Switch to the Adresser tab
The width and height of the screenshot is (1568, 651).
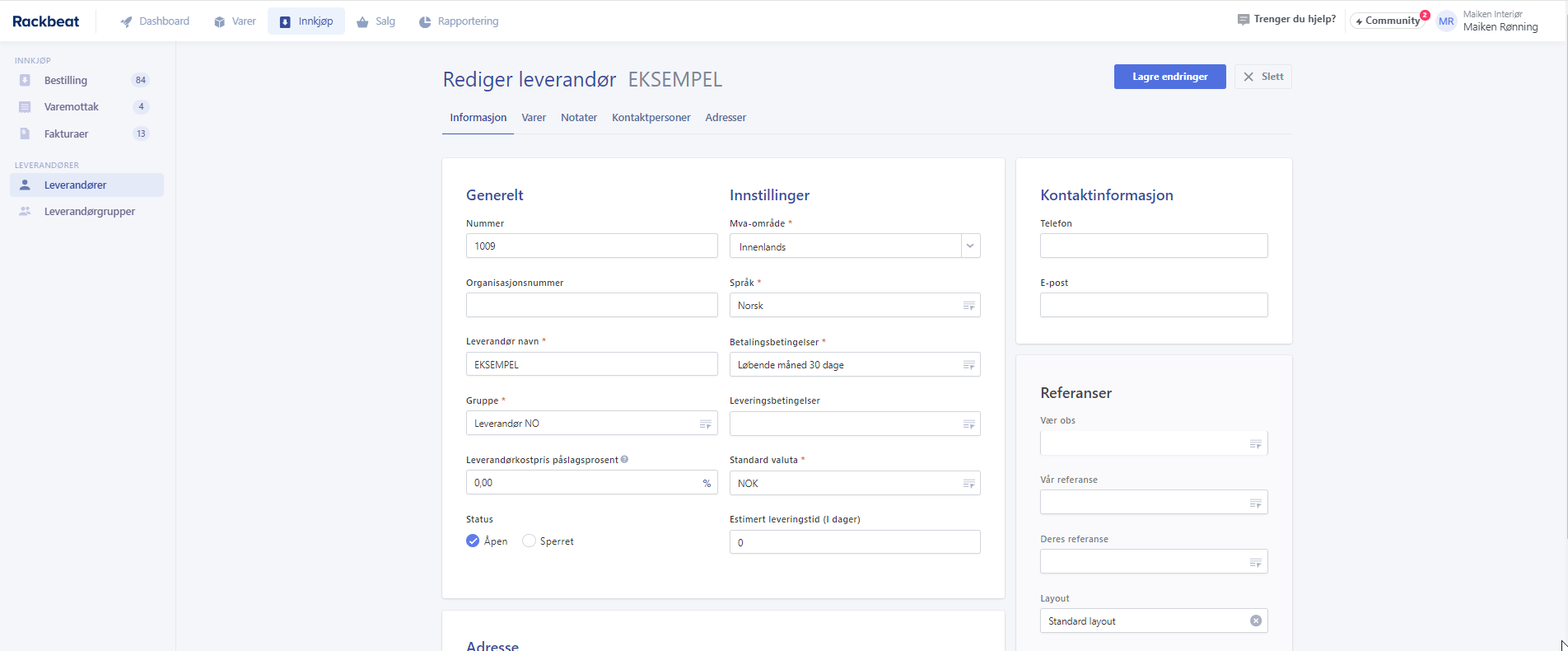point(726,118)
